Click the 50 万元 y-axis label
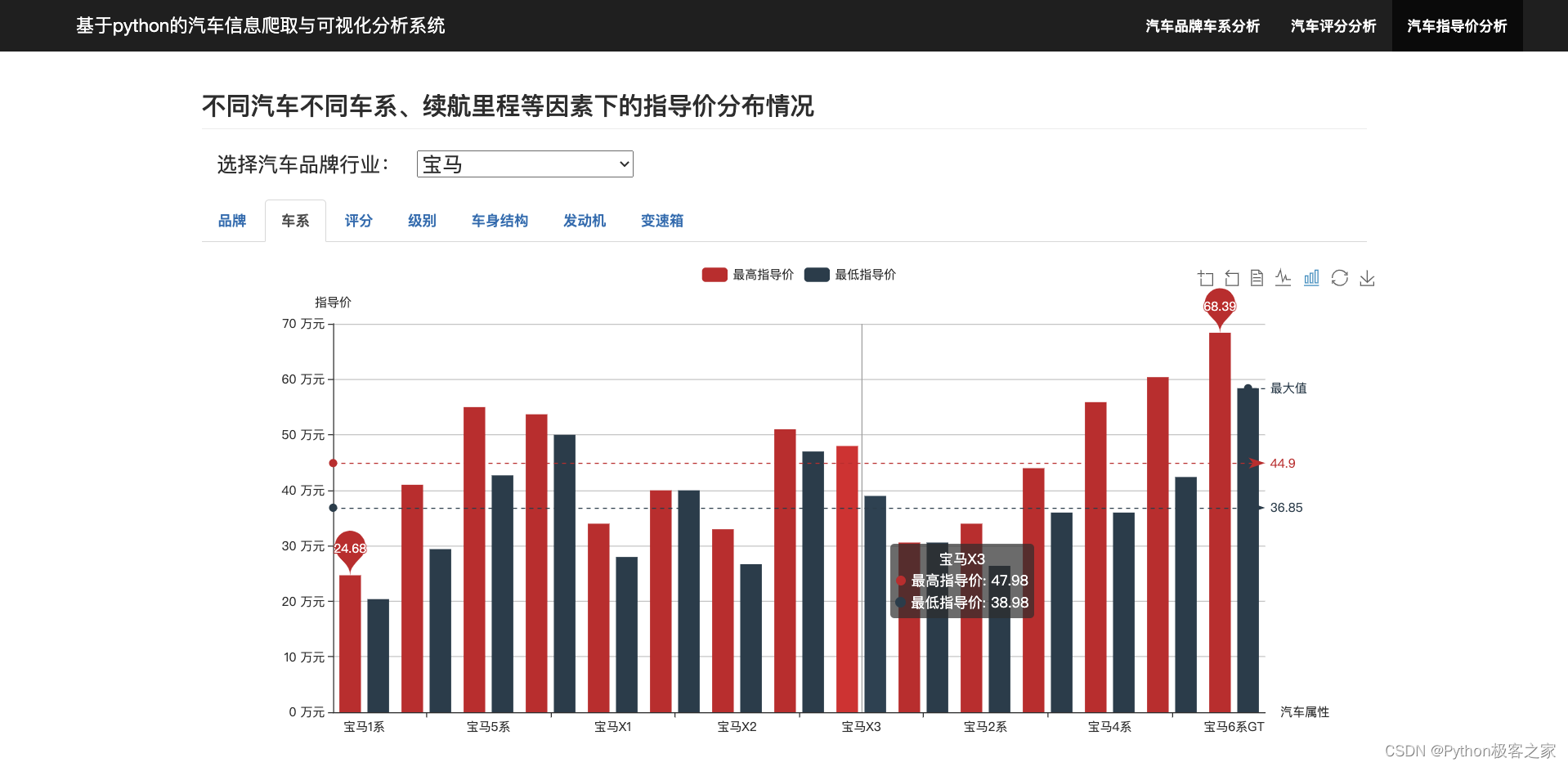Viewport: 1568px width, 767px height. [303, 435]
